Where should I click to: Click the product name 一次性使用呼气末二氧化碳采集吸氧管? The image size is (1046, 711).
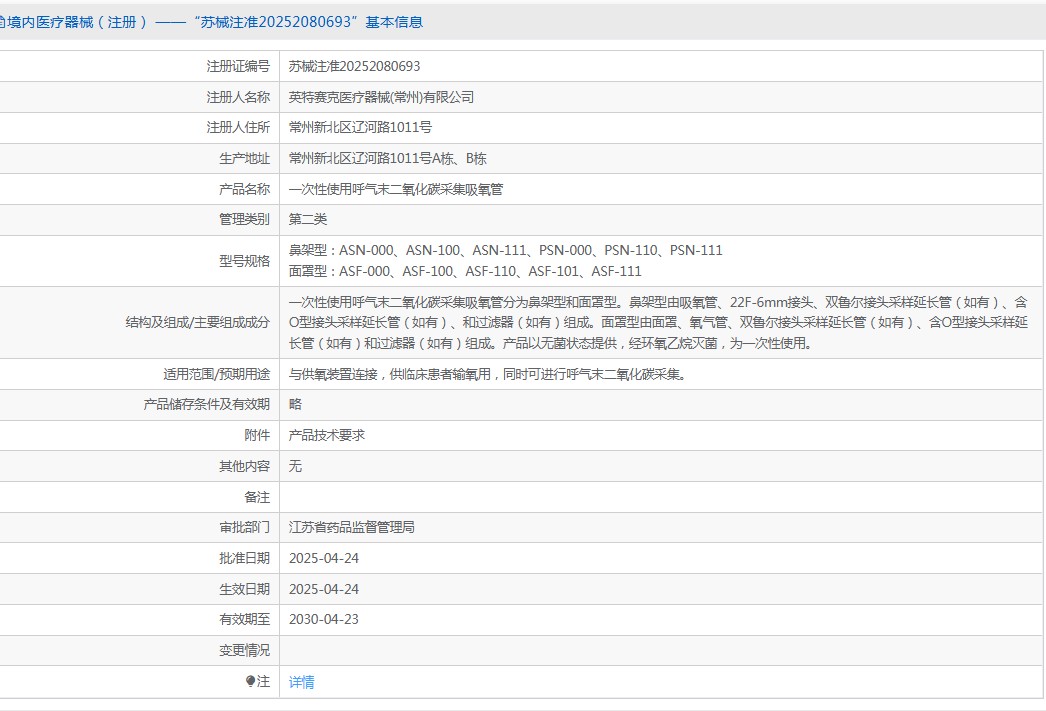pos(396,189)
